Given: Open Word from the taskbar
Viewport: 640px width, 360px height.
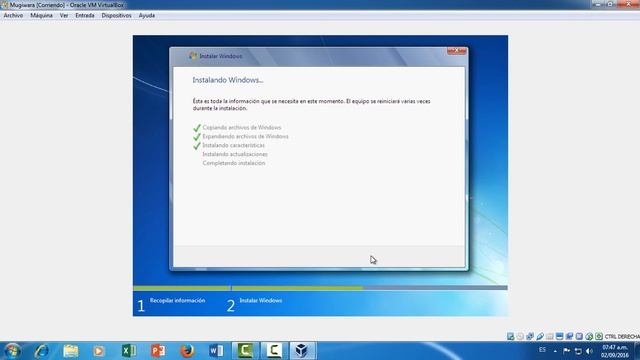Looking at the screenshot, I should tap(216, 351).
